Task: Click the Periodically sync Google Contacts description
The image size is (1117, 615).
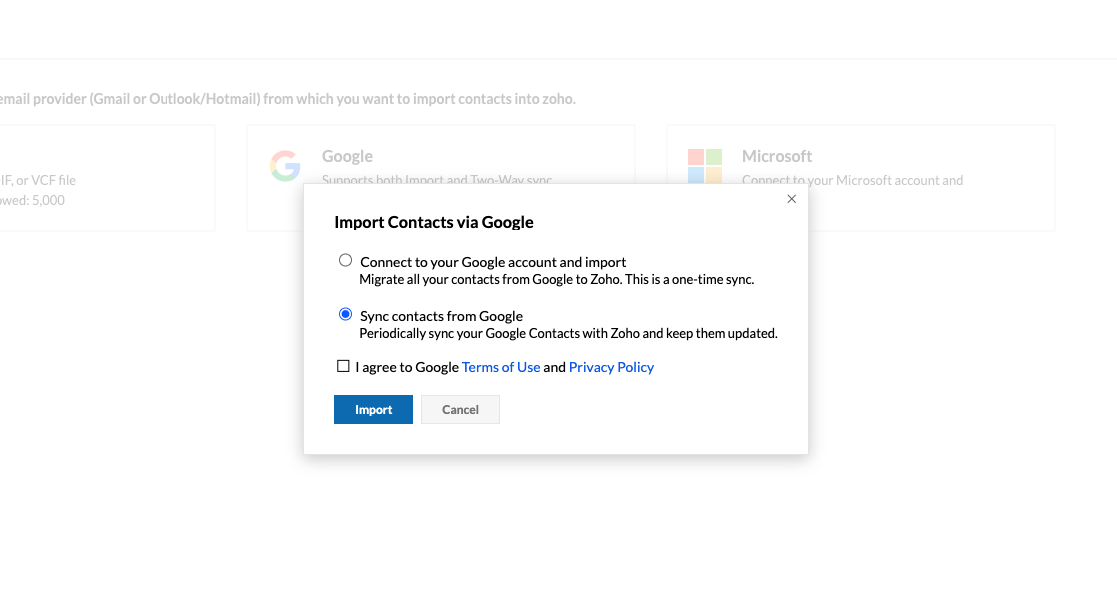Action: coord(568,333)
